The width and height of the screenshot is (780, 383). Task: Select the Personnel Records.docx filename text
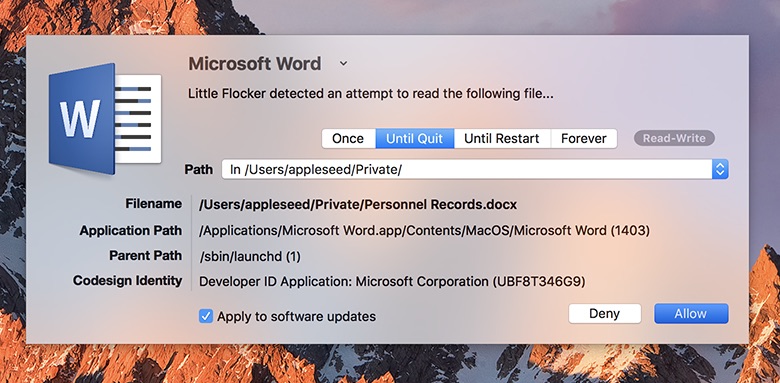[358, 204]
